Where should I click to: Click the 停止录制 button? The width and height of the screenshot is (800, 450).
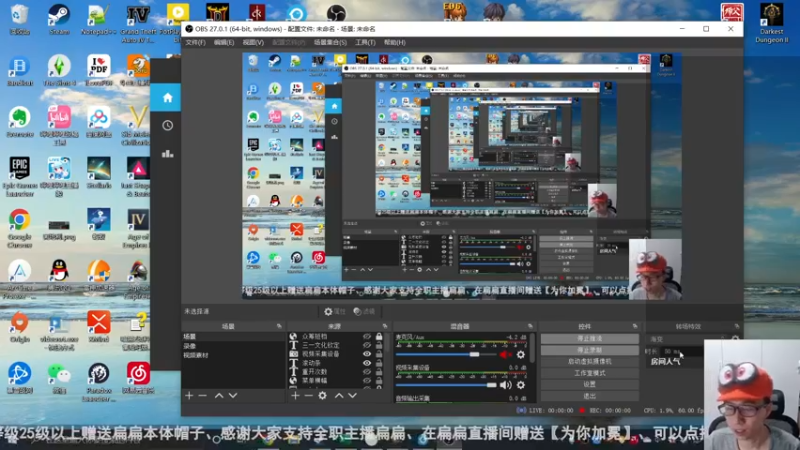(x=589, y=350)
